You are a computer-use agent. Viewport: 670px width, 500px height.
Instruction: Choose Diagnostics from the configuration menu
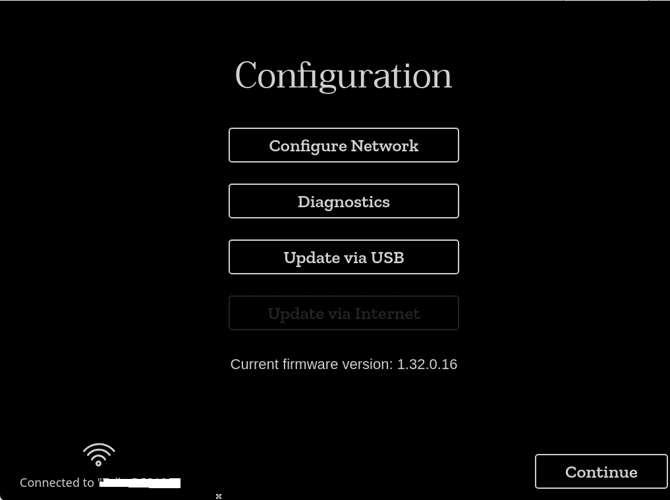pos(344,201)
